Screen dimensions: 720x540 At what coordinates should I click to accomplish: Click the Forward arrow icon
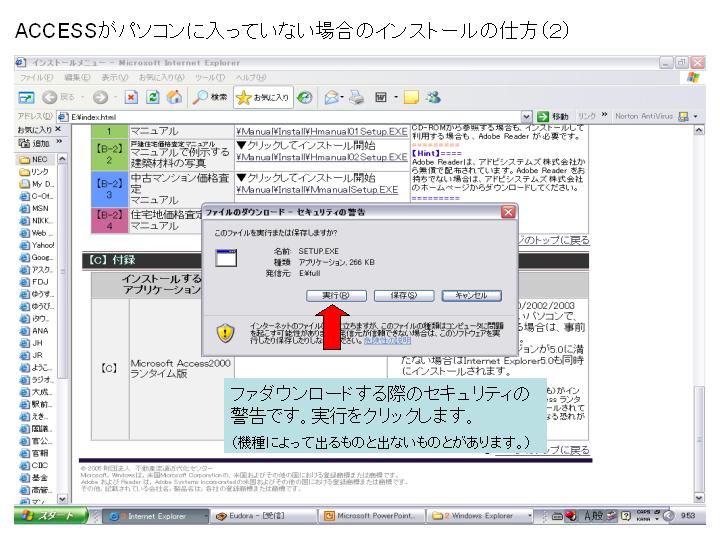pyautogui.click(x=101, y=97)
